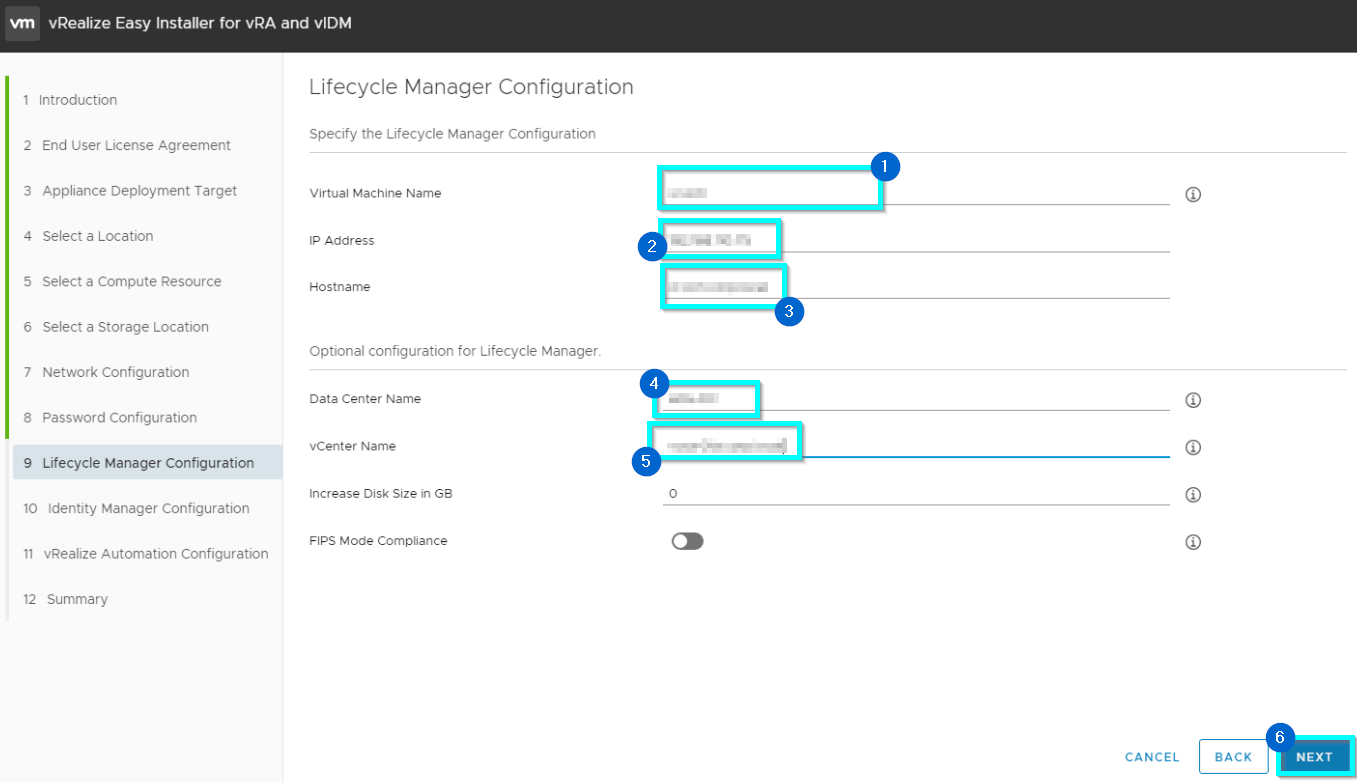Click the Lifecycle Manager Configuration heading
Viewport: 1357px width, 783px height.
471,87
